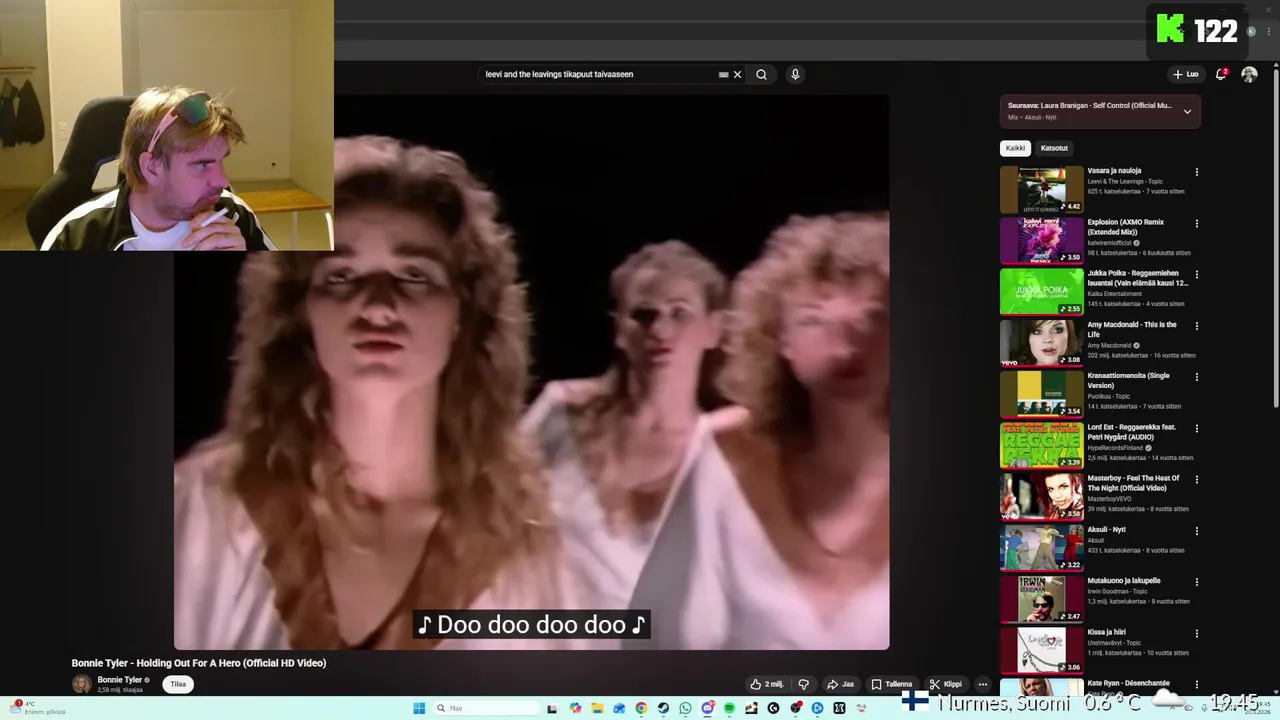Open the on-screen keyboard icon in search
The height and width of the screenshot is (720, 1280).
point(723,74)
